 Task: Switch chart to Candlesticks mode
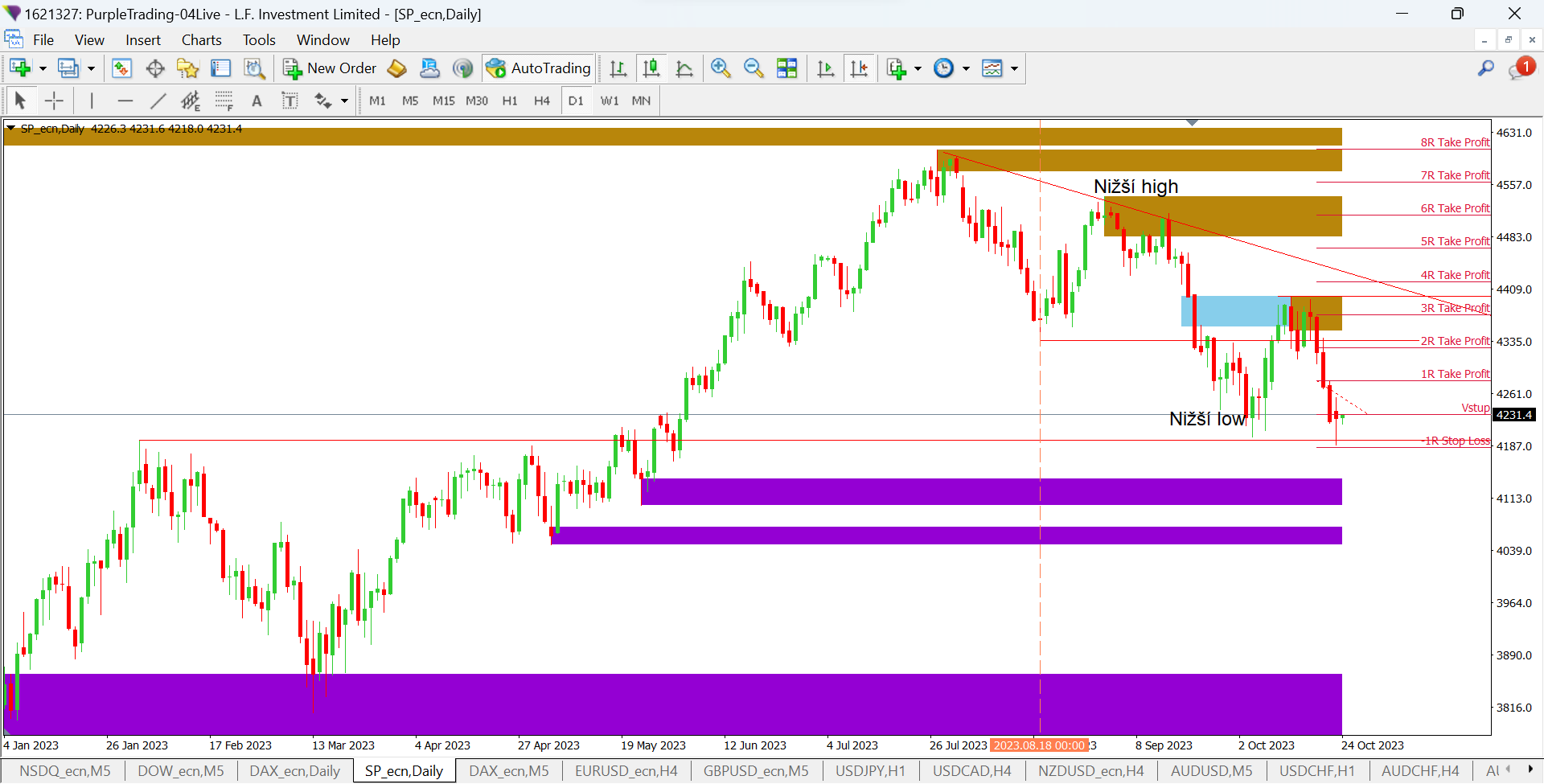coord(651,68)
